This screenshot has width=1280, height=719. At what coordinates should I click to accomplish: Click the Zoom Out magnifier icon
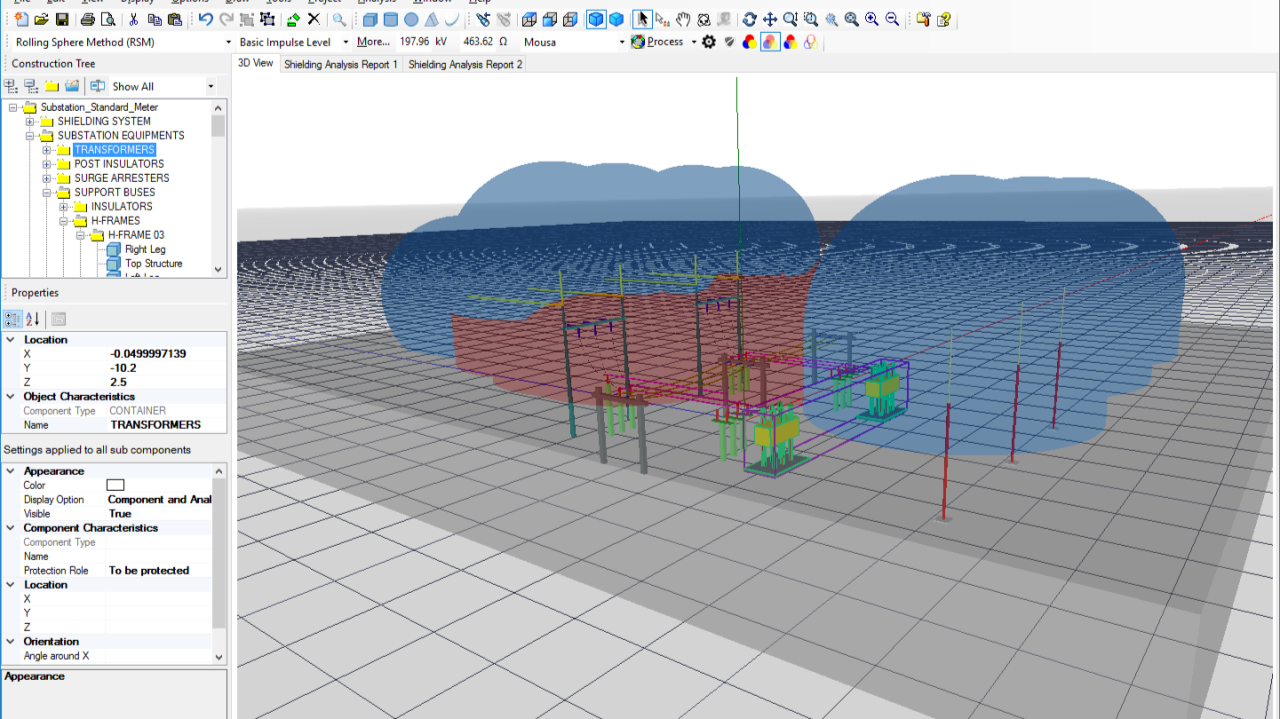point(892,19)
